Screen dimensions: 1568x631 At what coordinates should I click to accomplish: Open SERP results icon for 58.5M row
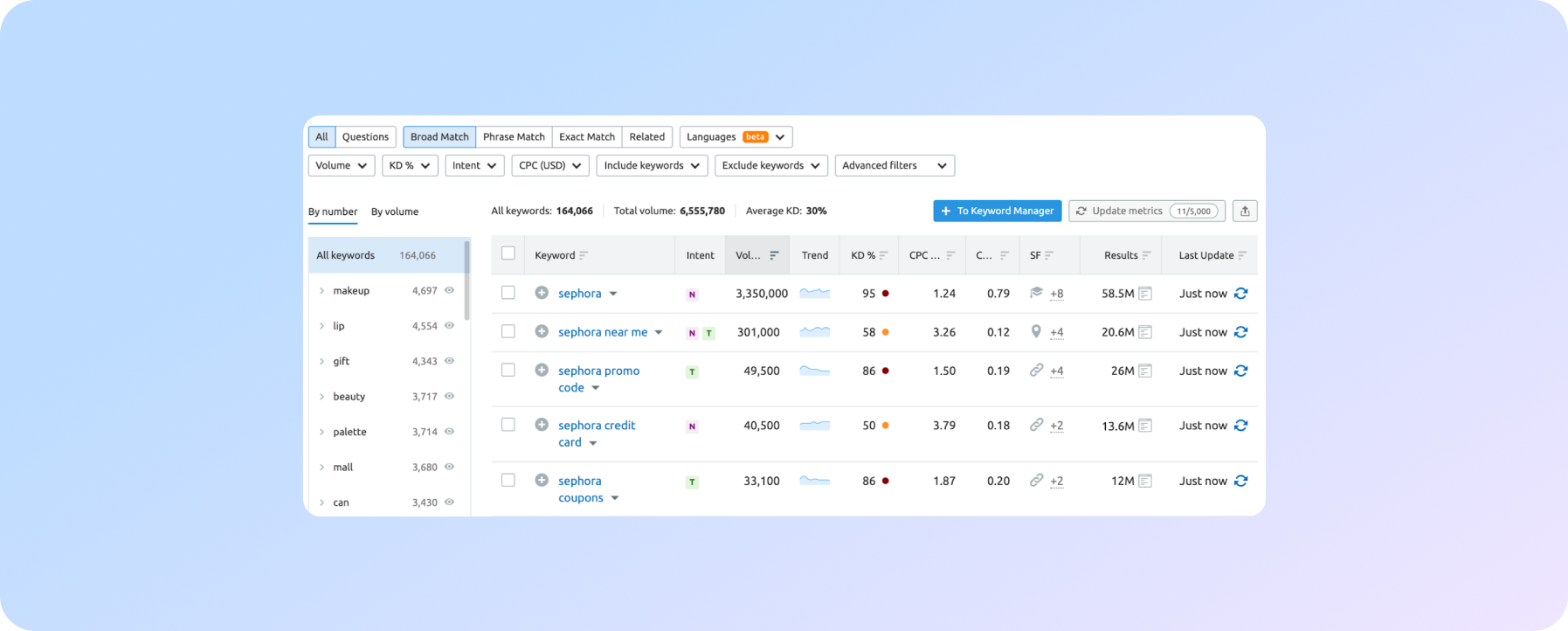[x=1145, y=294]
